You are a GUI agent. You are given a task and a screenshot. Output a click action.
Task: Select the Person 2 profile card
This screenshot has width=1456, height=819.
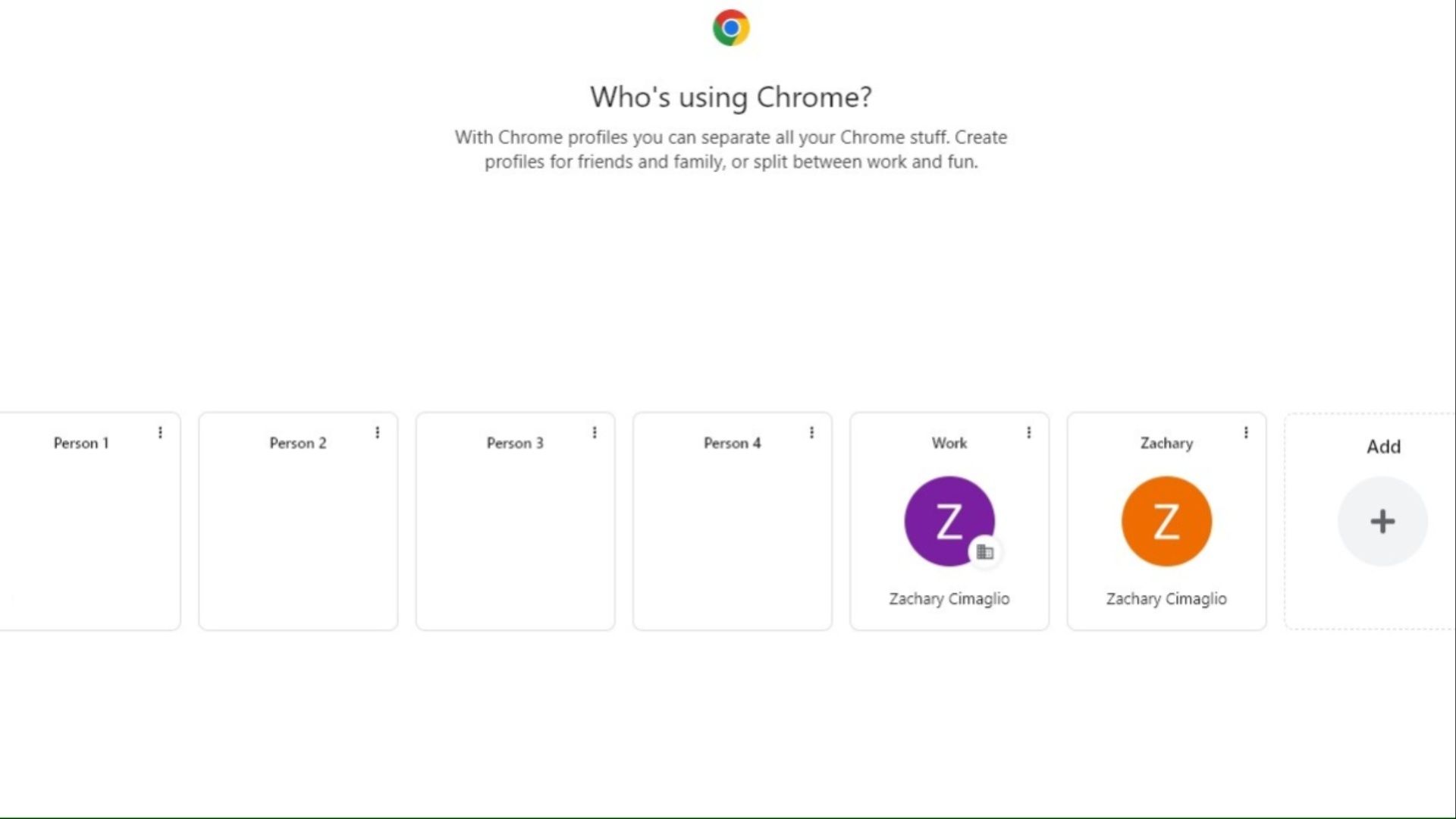(x=298, y=531)
